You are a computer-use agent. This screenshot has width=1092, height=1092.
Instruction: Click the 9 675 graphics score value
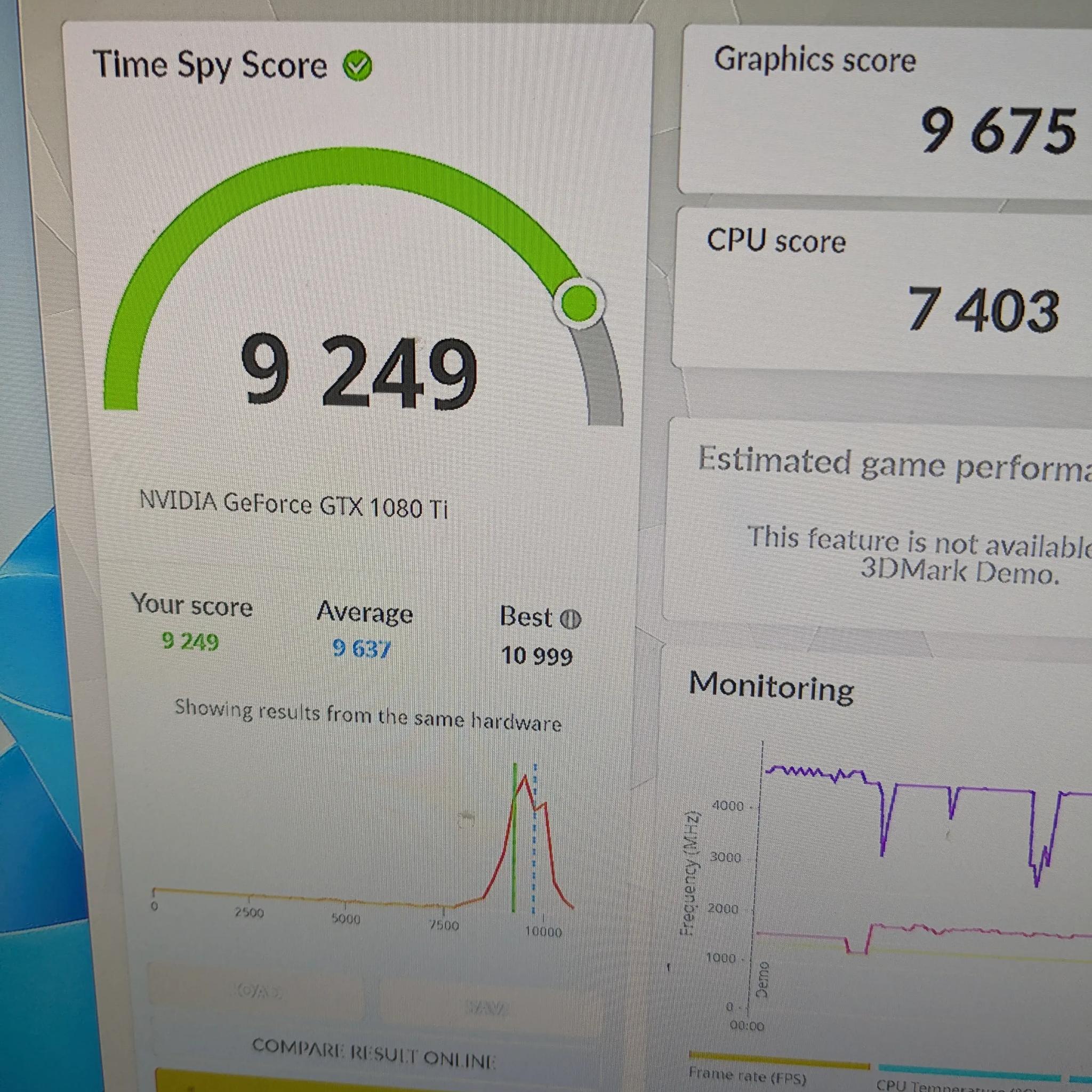[x=998, y=131]
